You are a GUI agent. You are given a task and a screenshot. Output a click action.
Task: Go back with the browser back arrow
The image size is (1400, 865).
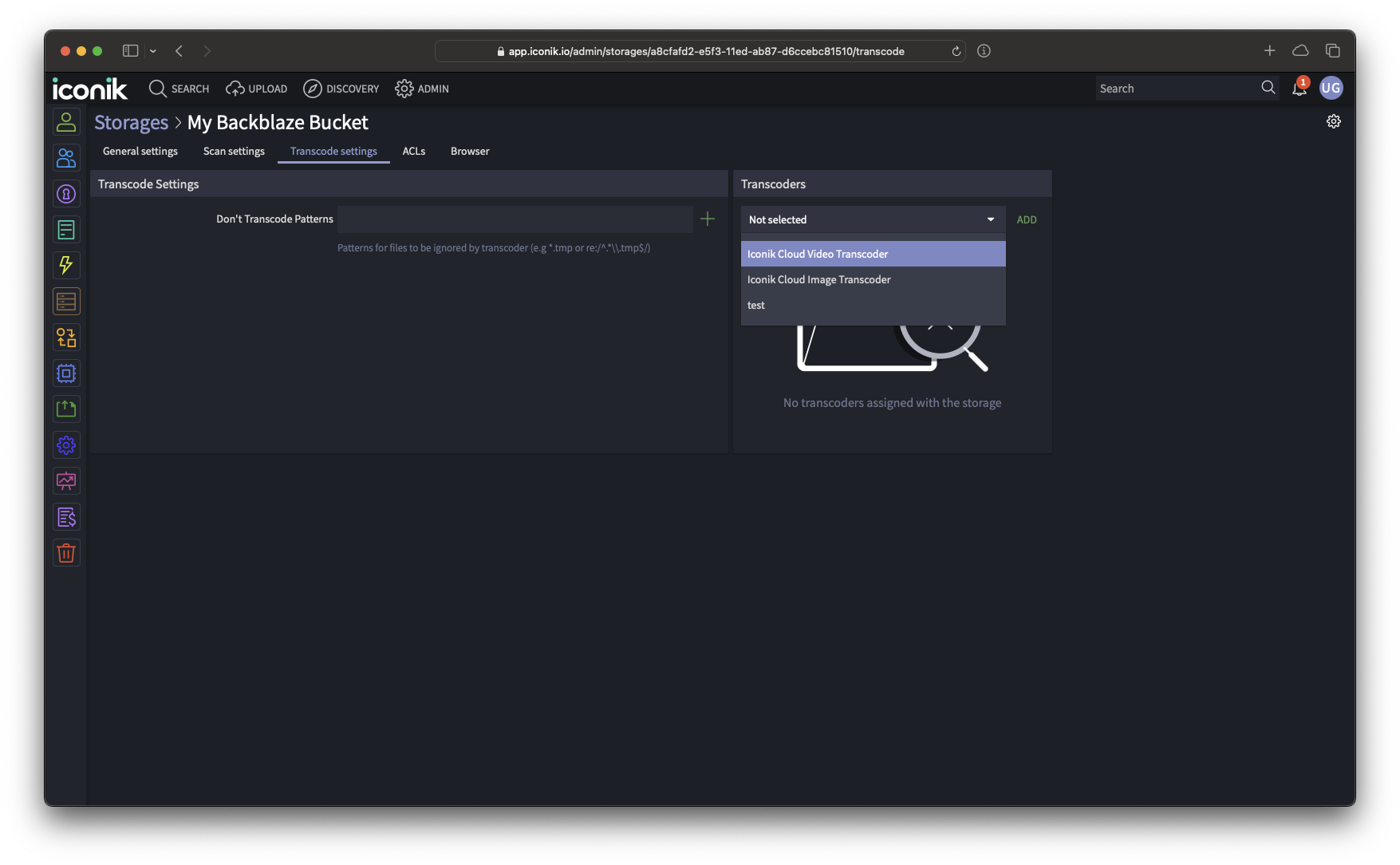[179, 51]
